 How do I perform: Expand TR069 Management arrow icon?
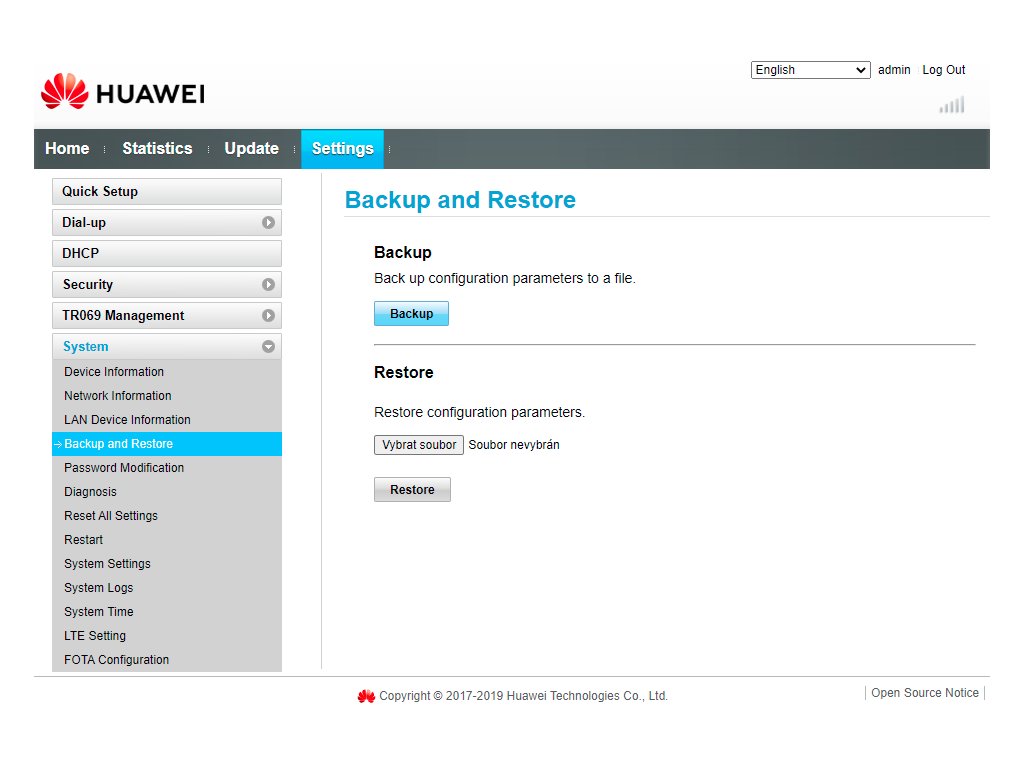268,316
